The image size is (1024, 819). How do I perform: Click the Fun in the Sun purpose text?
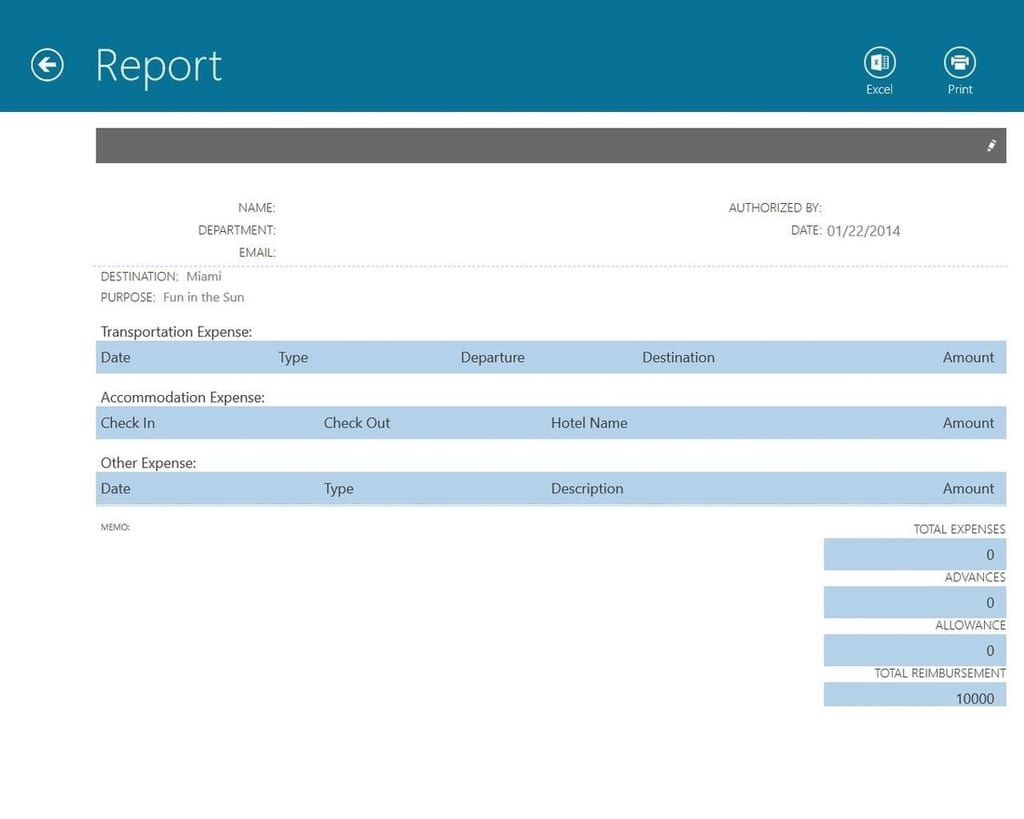tap(203, 297)
